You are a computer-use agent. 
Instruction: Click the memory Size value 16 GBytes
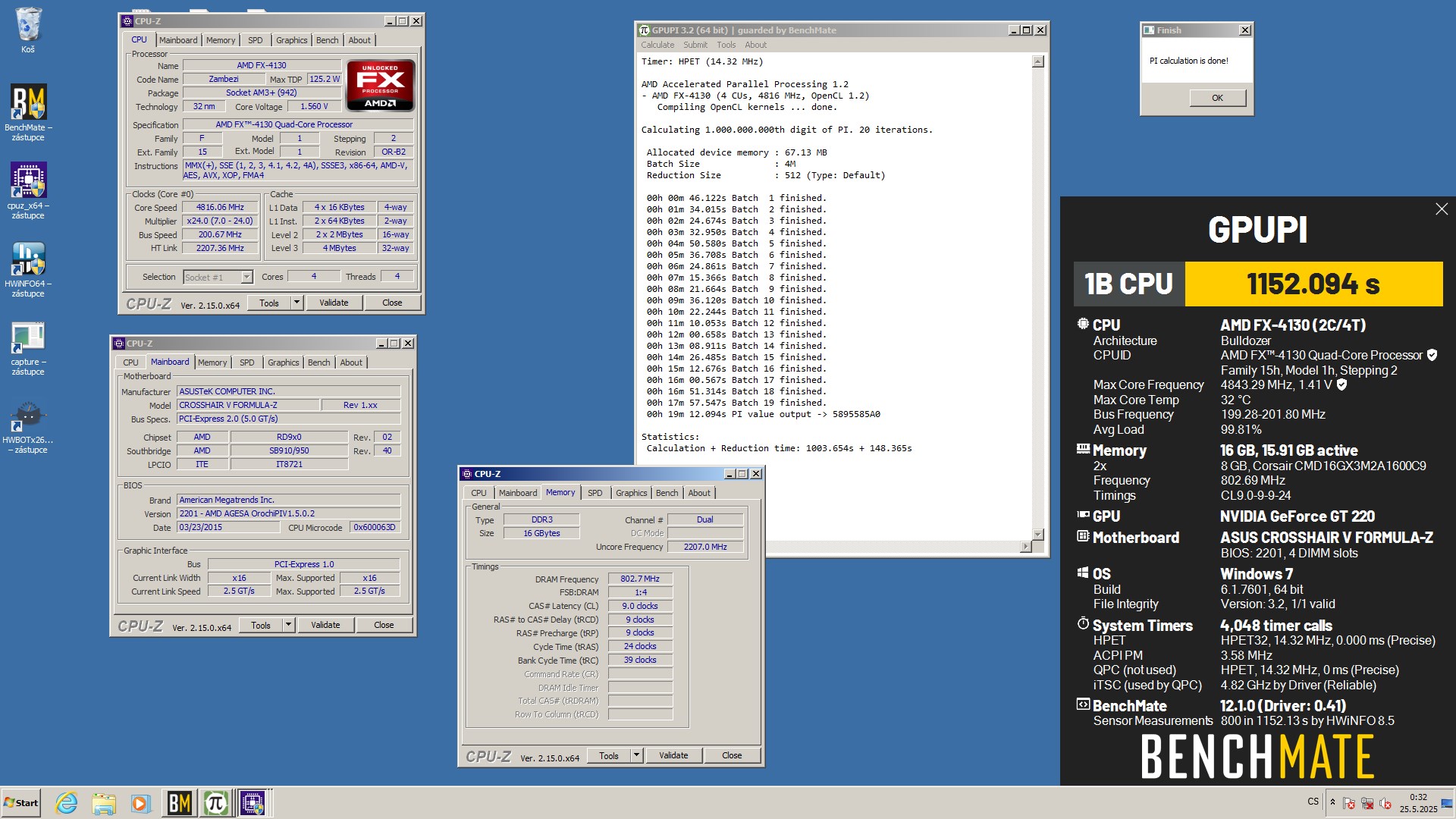coord(541,533)
